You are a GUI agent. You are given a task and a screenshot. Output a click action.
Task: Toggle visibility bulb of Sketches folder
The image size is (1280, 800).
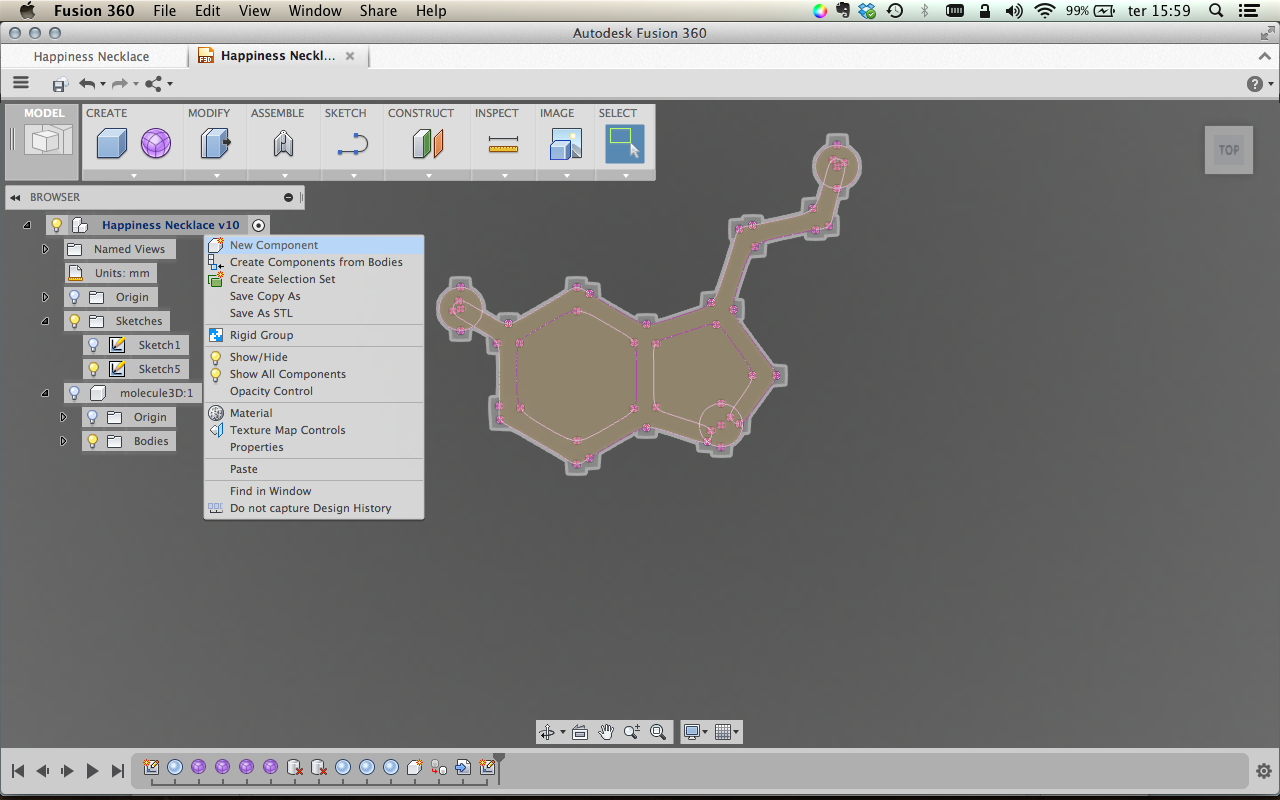tap(74, 321)
